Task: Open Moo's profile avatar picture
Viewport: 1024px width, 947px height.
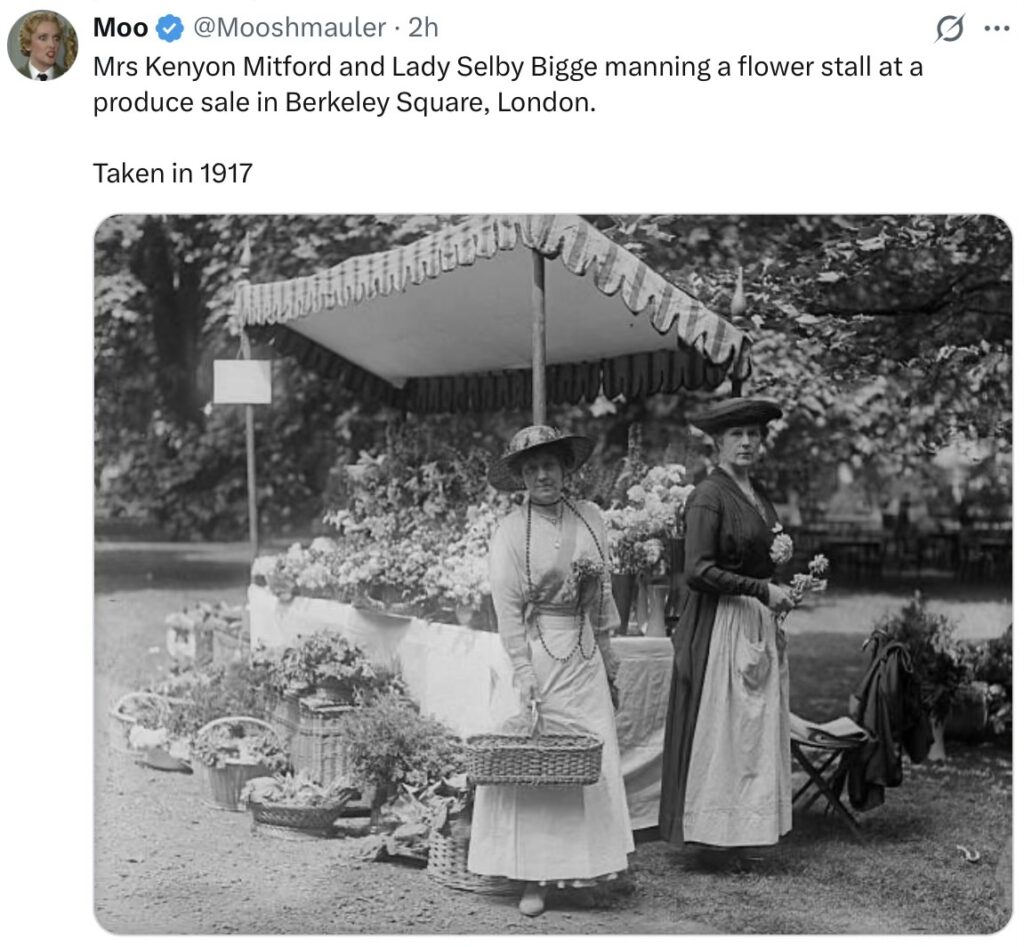Action: (x=42, y=45)
